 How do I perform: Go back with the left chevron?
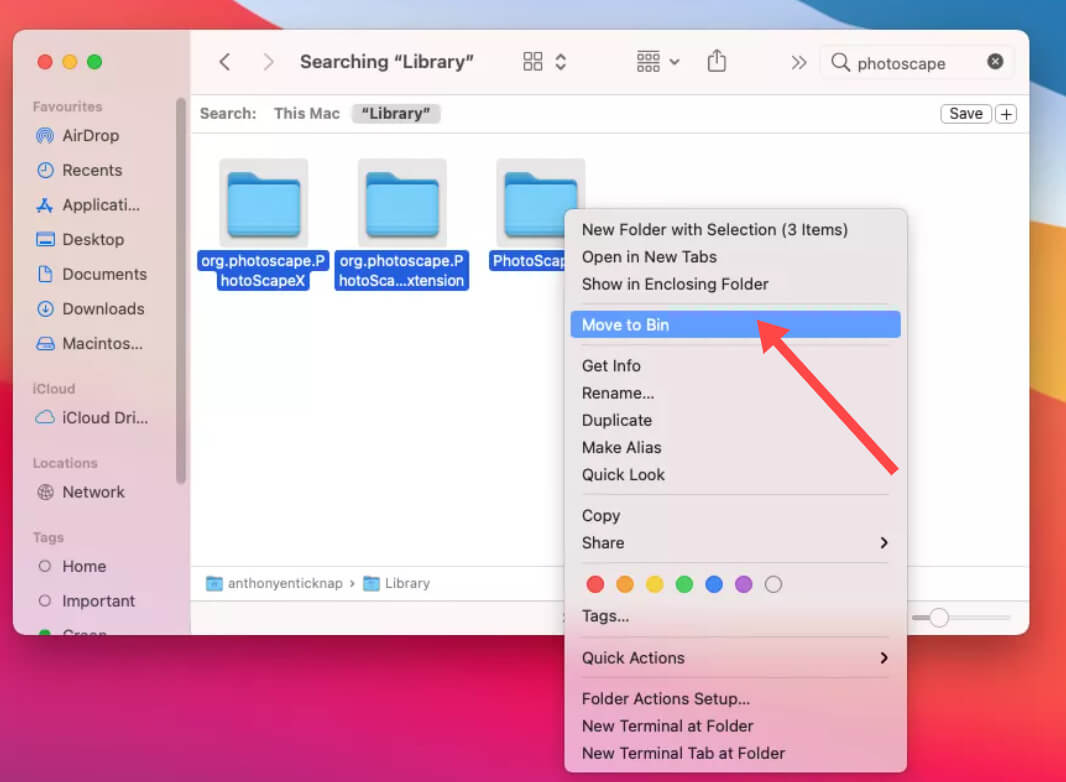click(225, 62)
